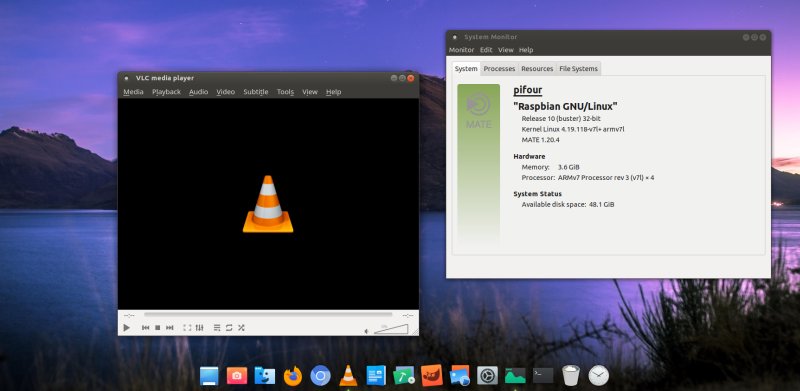
Task: Open the VLC Playback menu
Action: click(x=166, y=92)
